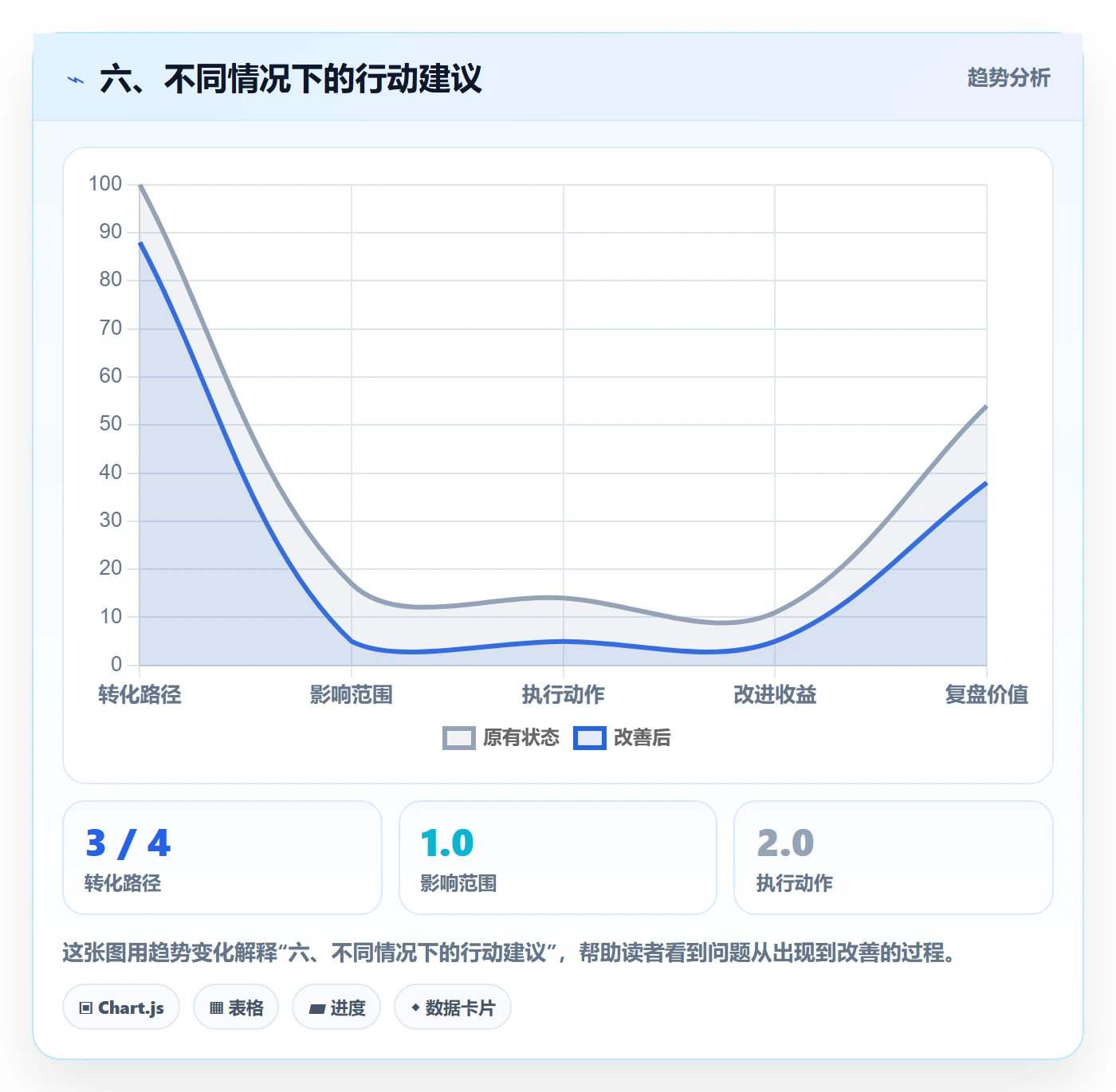Click the lightning icon beside the heading
Image resolution: width=1116 pixels, height=1092 pixels.
[76, 80]
